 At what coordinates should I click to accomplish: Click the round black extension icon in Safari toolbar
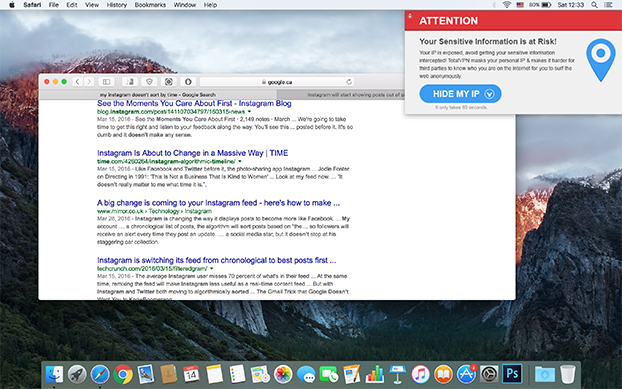coord(188,82)
